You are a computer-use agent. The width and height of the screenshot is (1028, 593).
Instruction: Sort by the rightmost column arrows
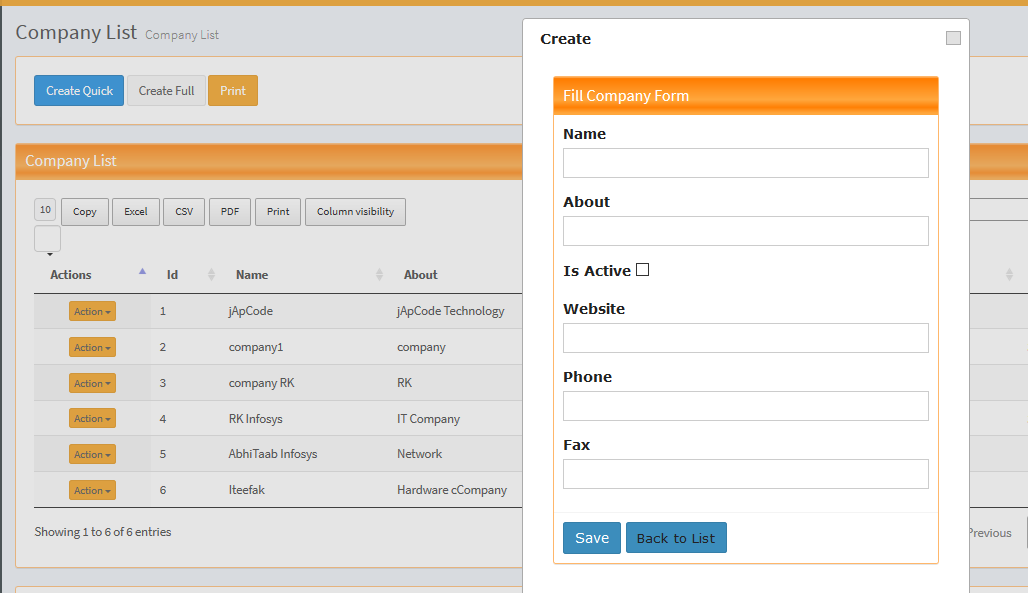tap(1009, 275)
